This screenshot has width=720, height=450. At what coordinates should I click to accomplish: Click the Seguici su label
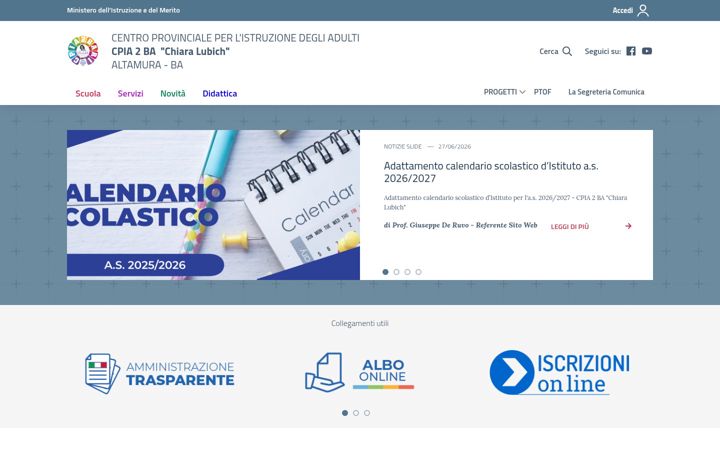(603, 51)
